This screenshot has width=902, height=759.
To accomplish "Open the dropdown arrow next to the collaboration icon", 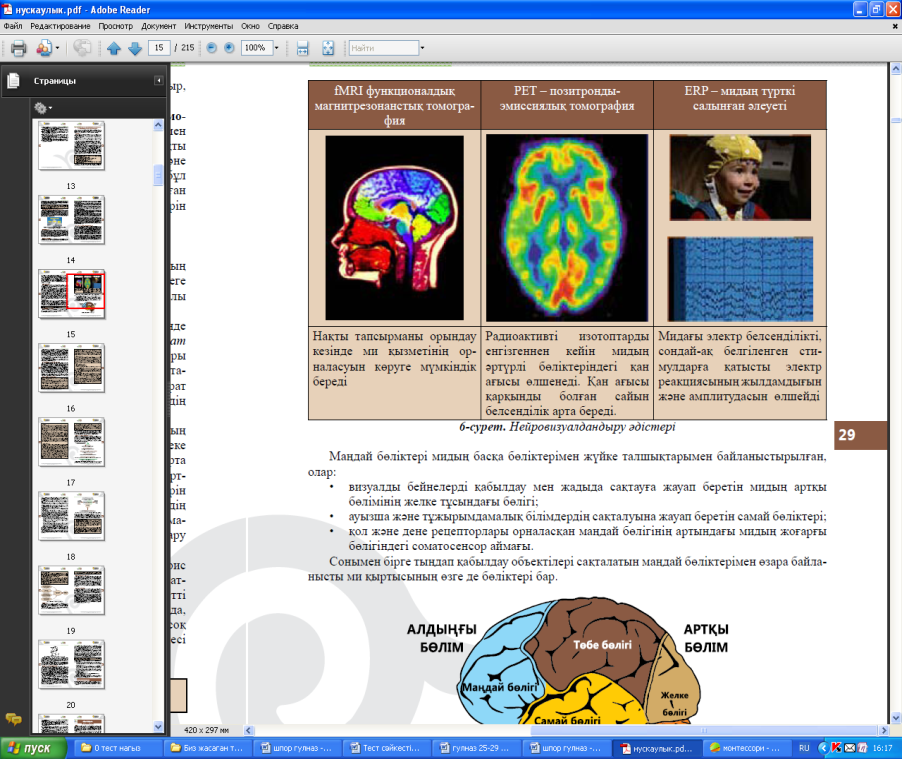I will [x=58, y=48].
